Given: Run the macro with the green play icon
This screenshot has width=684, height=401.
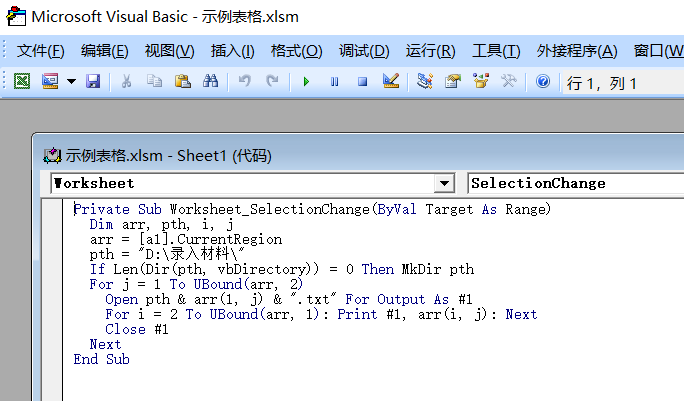Looking at the screenshot, I should coord(306,82).
